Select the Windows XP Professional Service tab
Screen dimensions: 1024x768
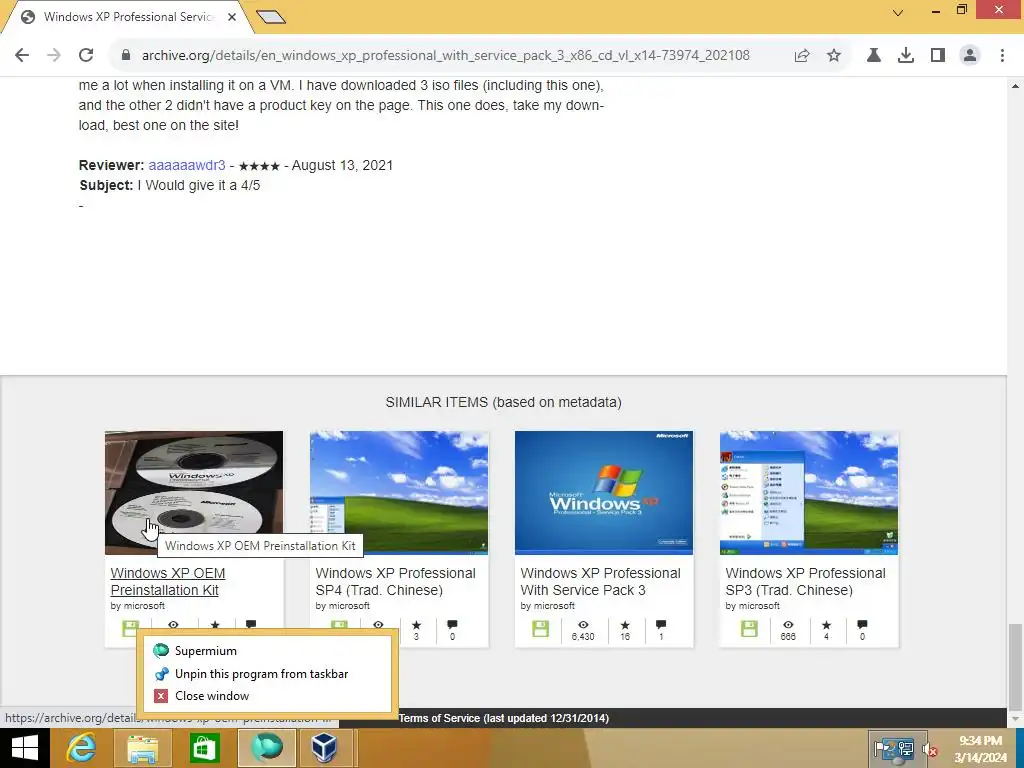(127, 17)
